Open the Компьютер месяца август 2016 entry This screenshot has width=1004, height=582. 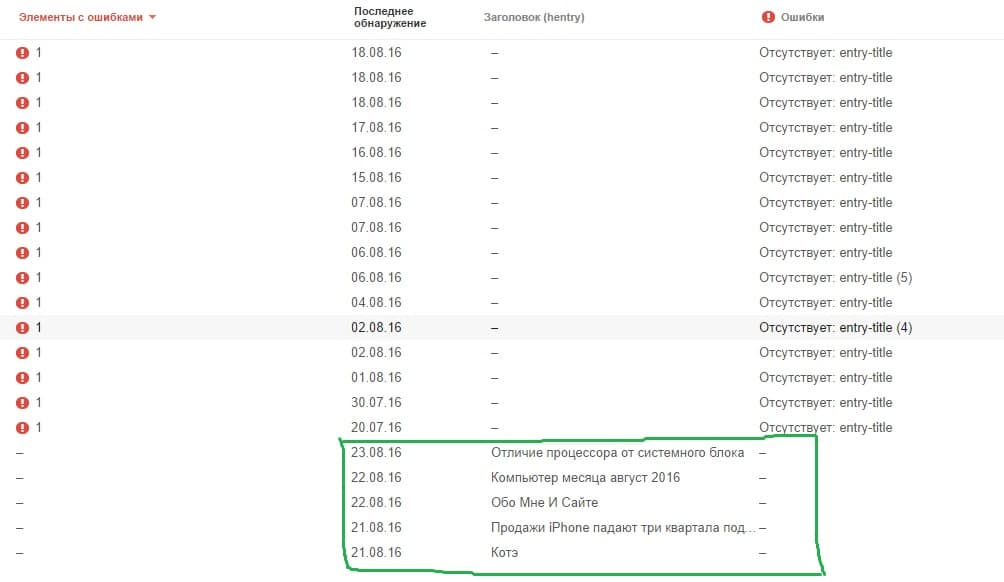(x=585, y=477)
